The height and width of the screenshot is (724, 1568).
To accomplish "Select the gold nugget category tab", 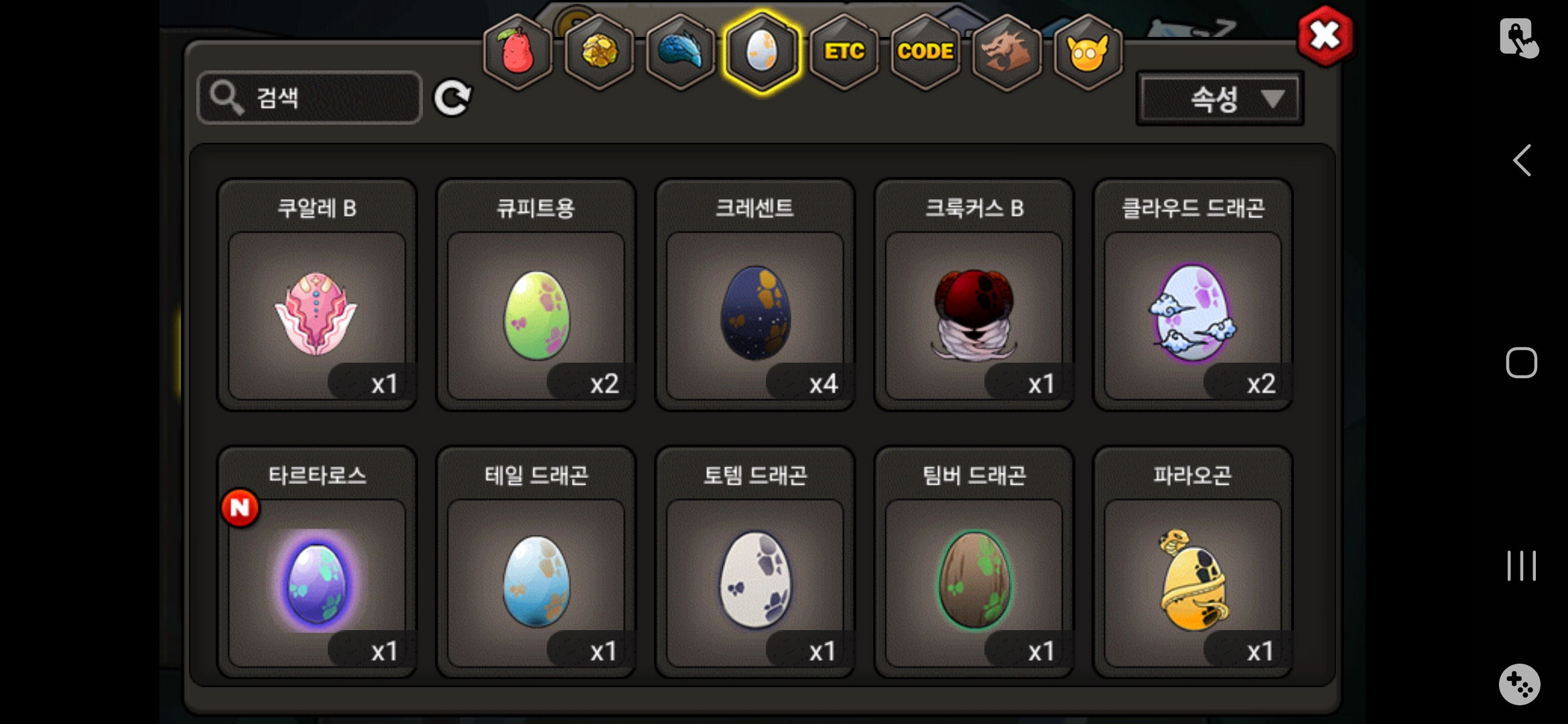I will click(599, 52).
